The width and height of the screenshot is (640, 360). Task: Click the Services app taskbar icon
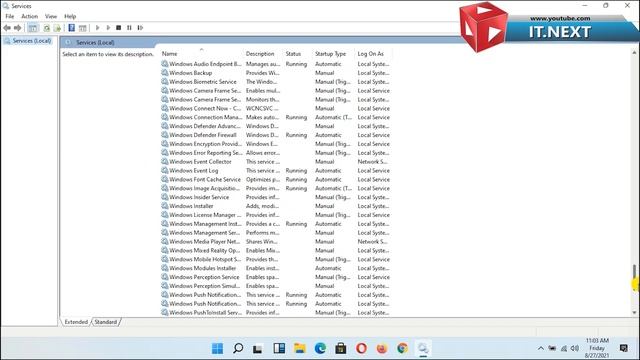423,348
